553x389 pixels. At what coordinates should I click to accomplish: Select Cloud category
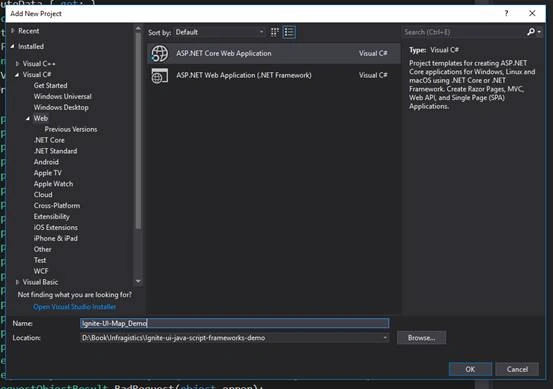[x=43, y=195]
